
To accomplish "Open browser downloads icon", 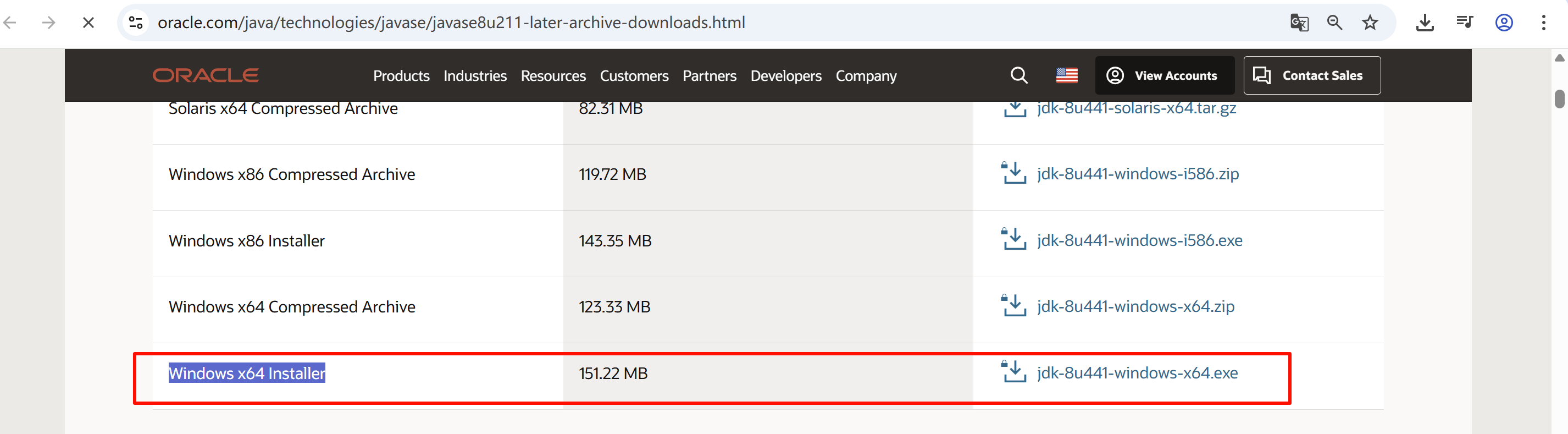I will (x=1425, y=23).
